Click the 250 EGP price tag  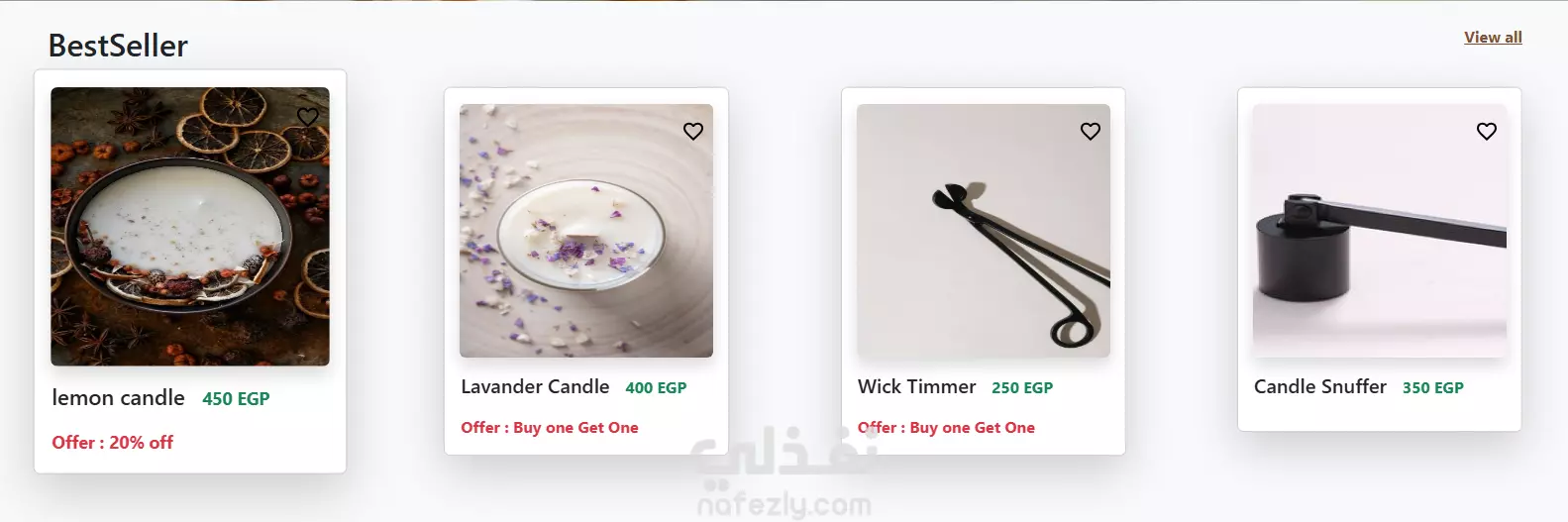coord(1022,388)
